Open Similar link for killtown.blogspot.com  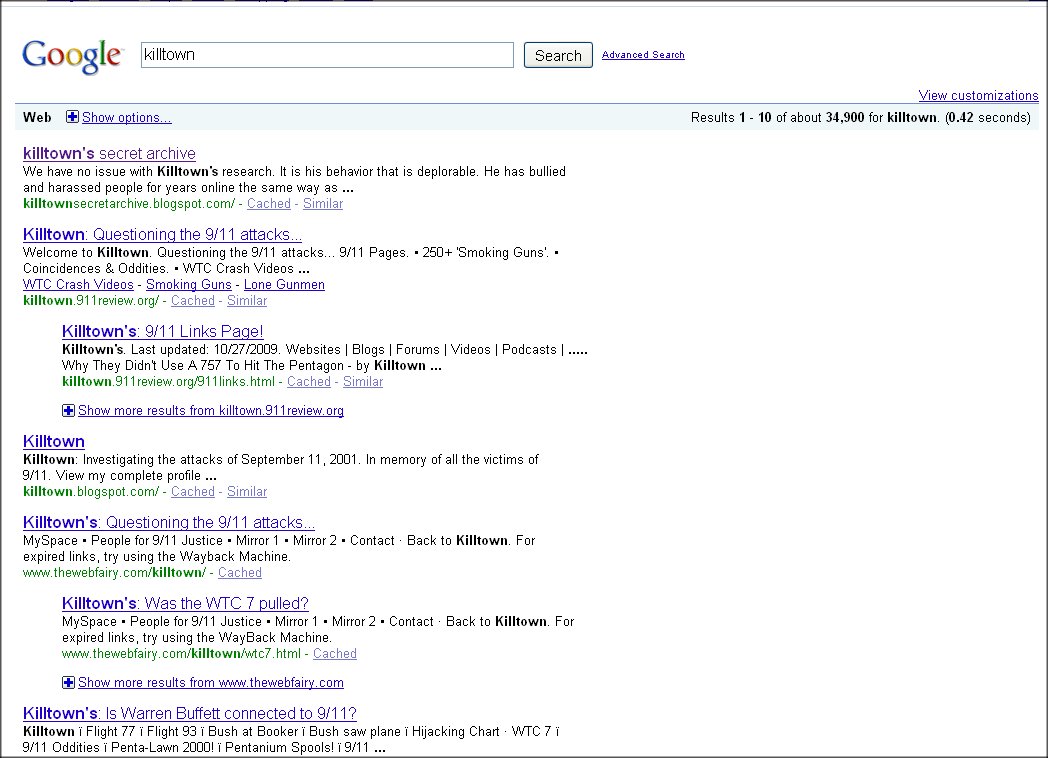247,492
